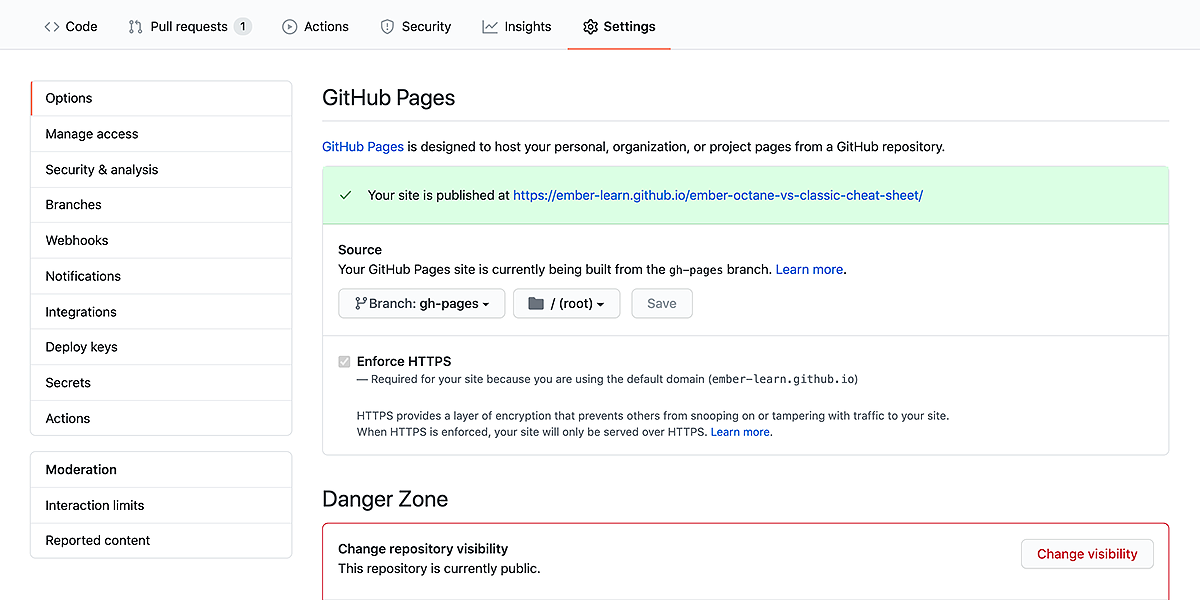Open Manage access settings
1200x600 pixels.
point(161,134)
